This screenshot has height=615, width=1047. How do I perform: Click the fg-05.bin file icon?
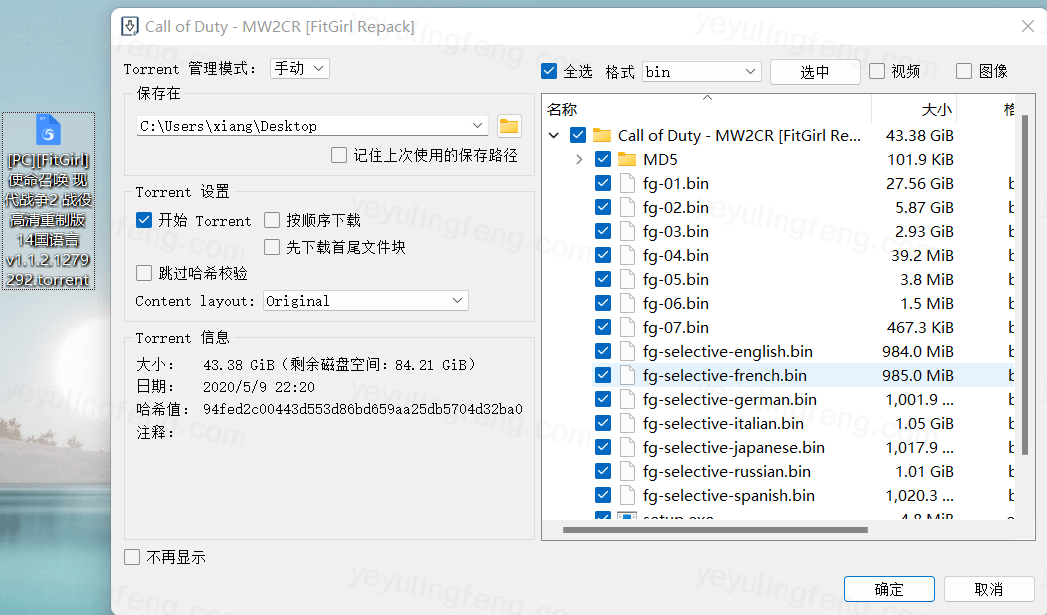point(626,280)
